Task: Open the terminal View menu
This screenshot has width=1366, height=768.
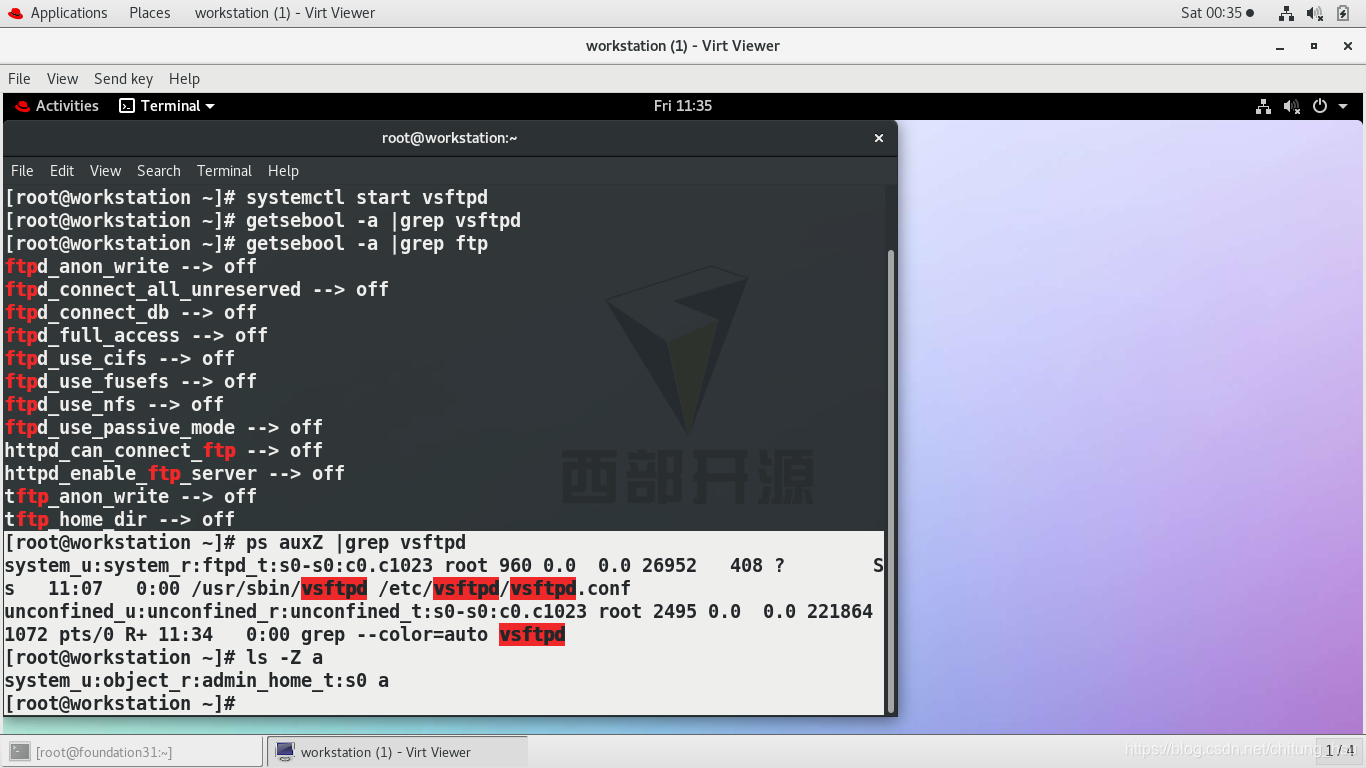Action: click(x=105, y=171)
